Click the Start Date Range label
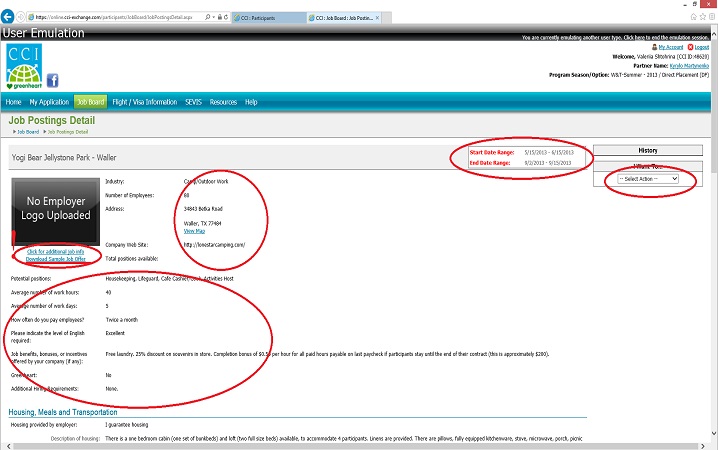Viewport: 718px width, 450px height. coord(492,152)
